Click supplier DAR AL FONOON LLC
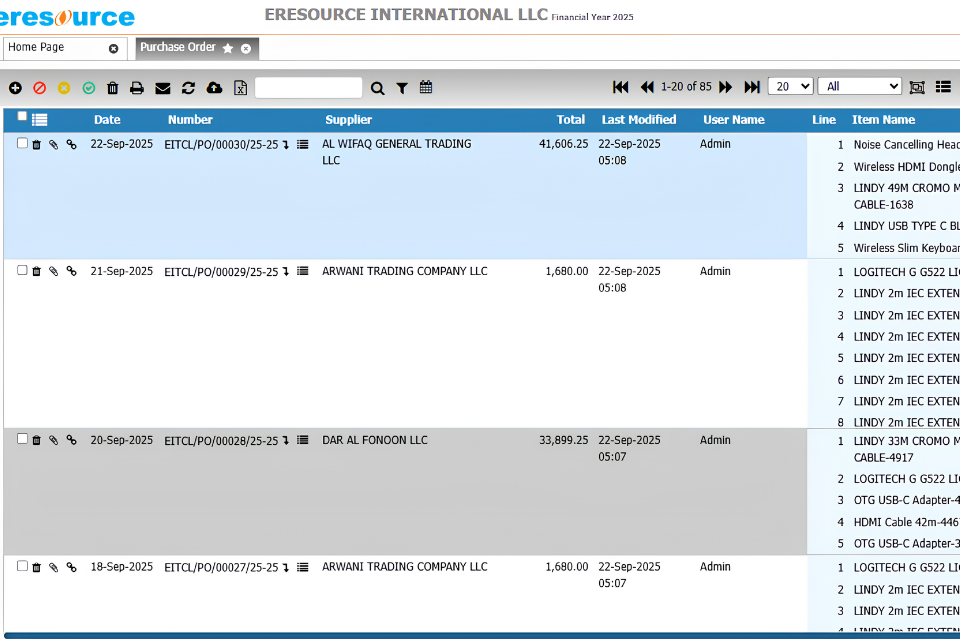This screenshot has width=960, height=640. point(375,440)
